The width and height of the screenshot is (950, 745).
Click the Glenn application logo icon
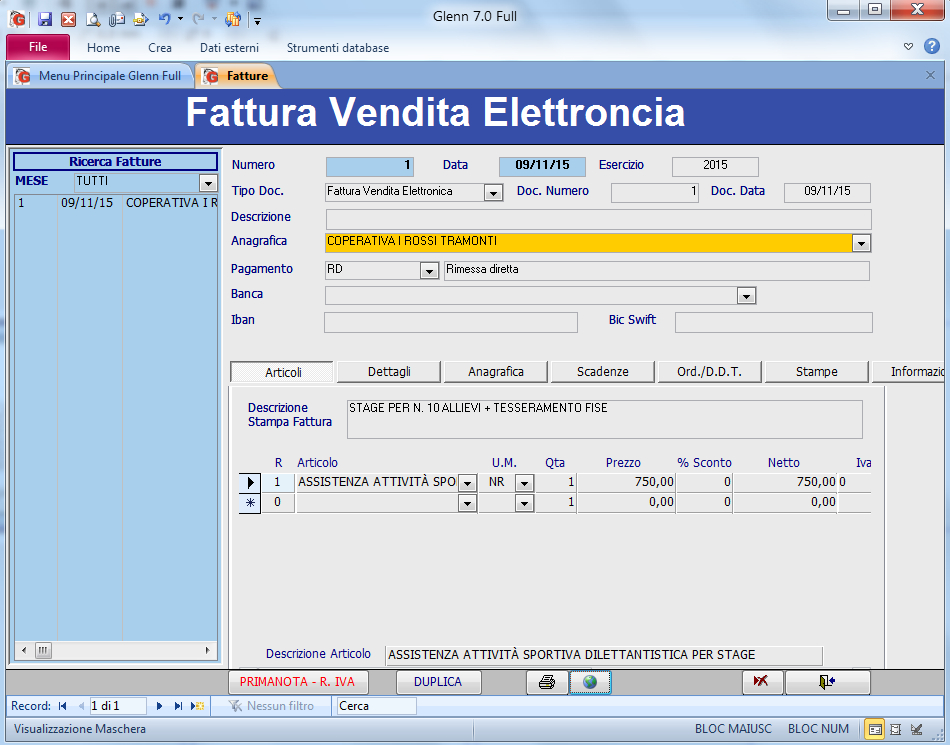tap(18, 19)
